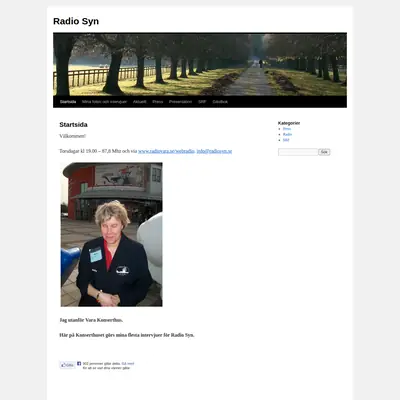400x400 pixels.
Task: Click the Gå med Facebook link
Action: (x=128, y=364)
